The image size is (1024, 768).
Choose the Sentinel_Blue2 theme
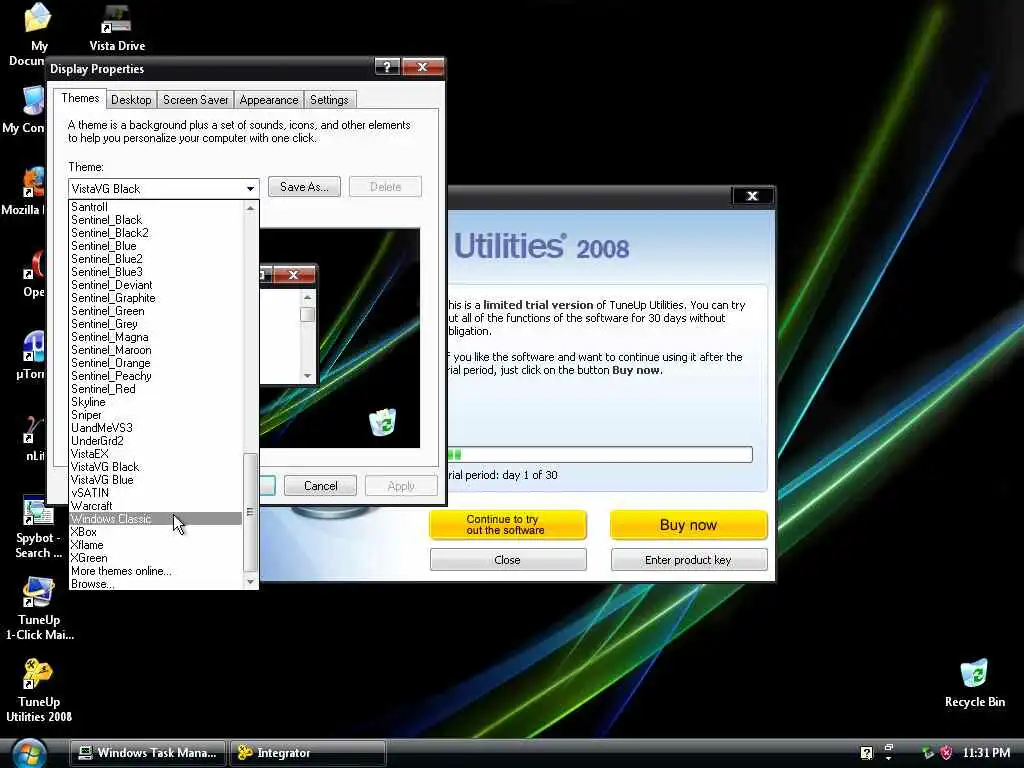[155, 259]
